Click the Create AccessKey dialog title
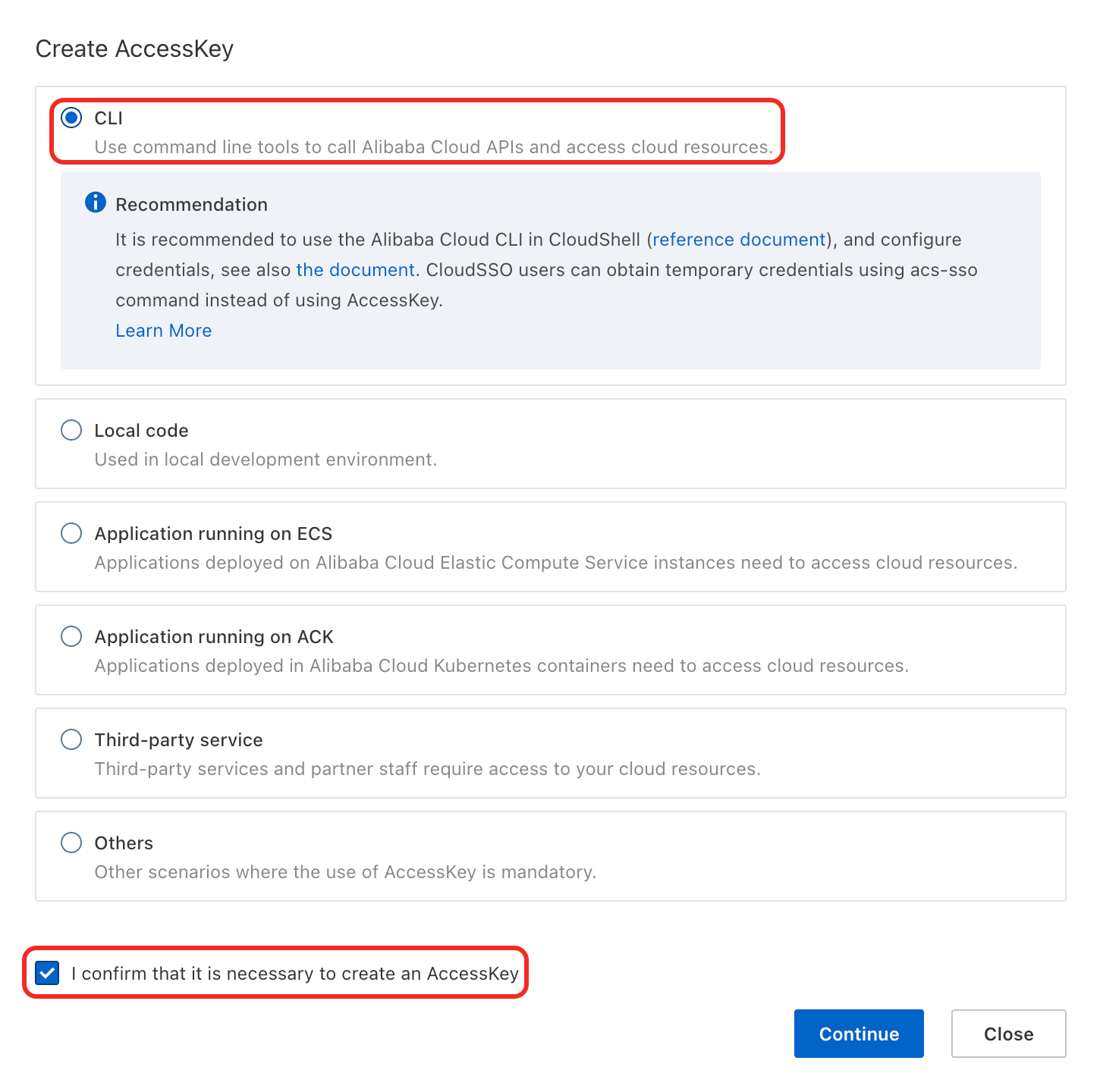 [x=134, y=49]
